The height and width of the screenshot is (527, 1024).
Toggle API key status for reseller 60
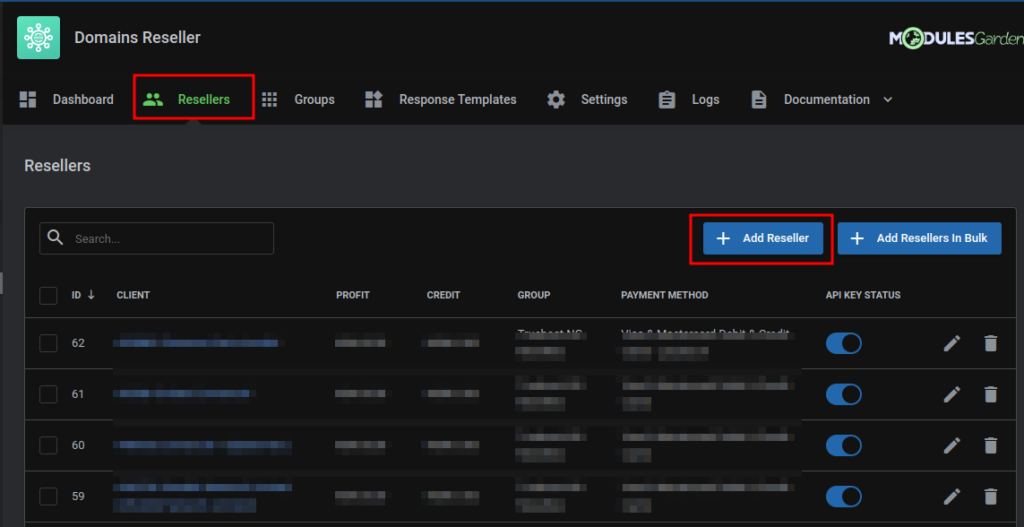tap(843, 445)
